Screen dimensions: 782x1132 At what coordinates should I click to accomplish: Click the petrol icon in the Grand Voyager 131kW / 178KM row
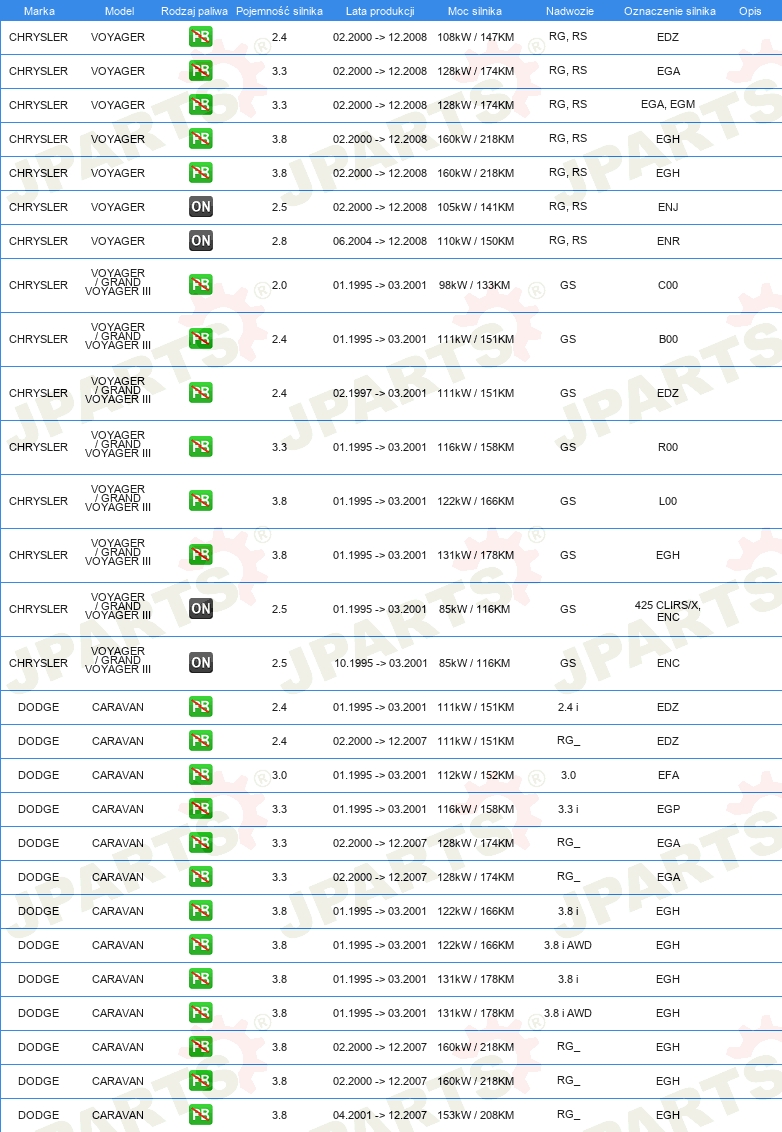click(x=201, y=555)
